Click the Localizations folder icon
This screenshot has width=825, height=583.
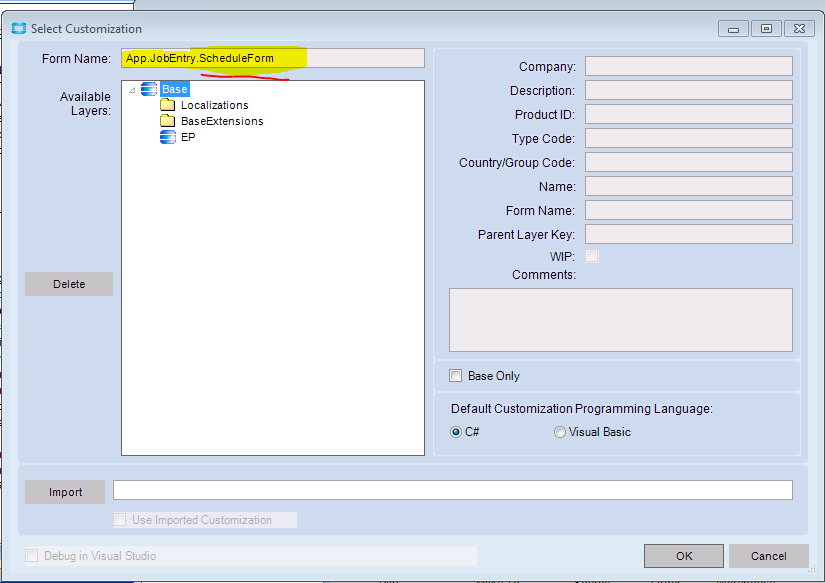(167, 105)
